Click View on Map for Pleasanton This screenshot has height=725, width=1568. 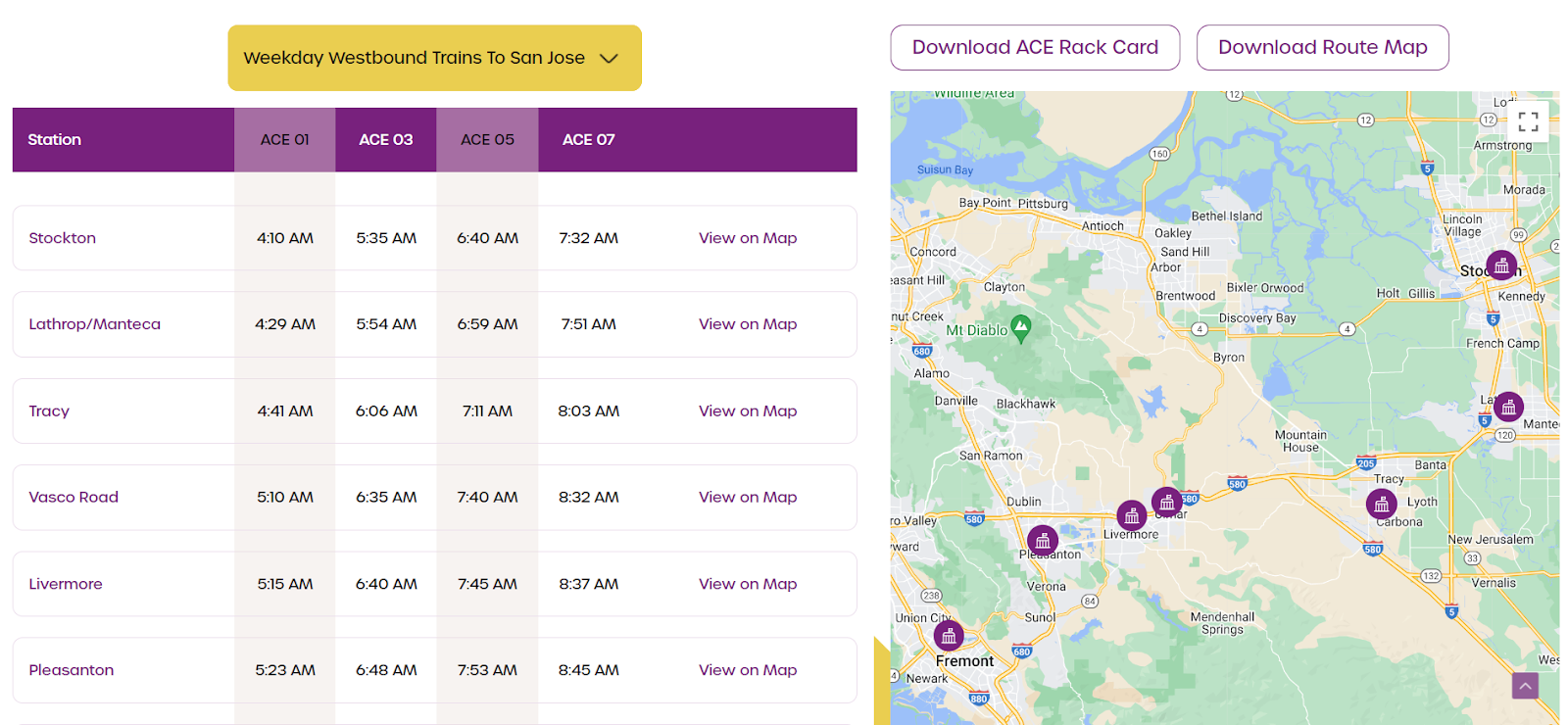(748, 670)
